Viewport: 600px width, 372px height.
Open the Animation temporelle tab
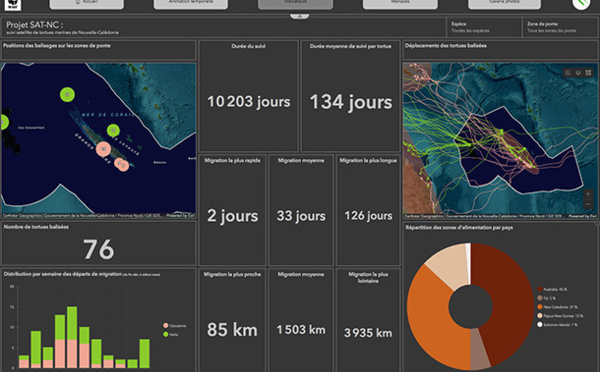point(191,3)
